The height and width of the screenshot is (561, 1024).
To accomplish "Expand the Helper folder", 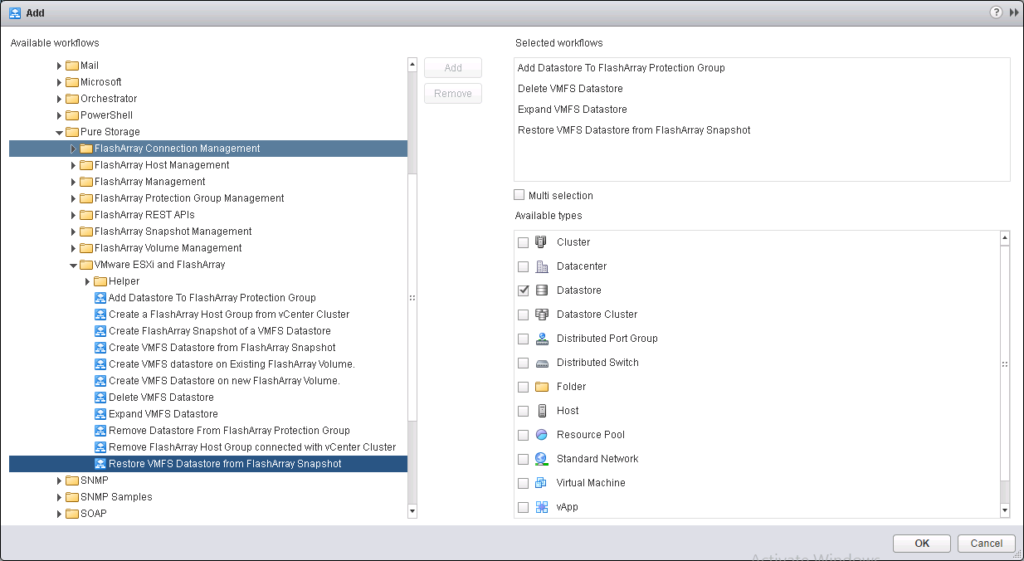I will 88,281.
